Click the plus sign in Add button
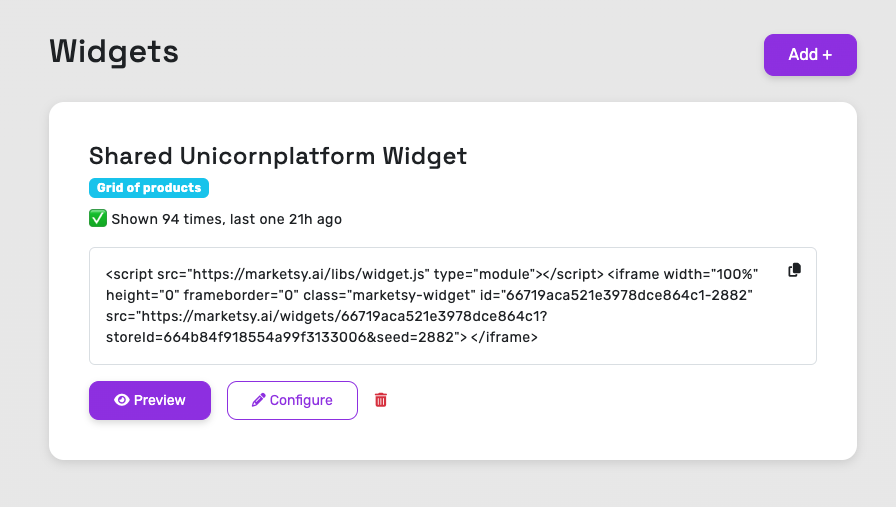 tap(827, 55)
